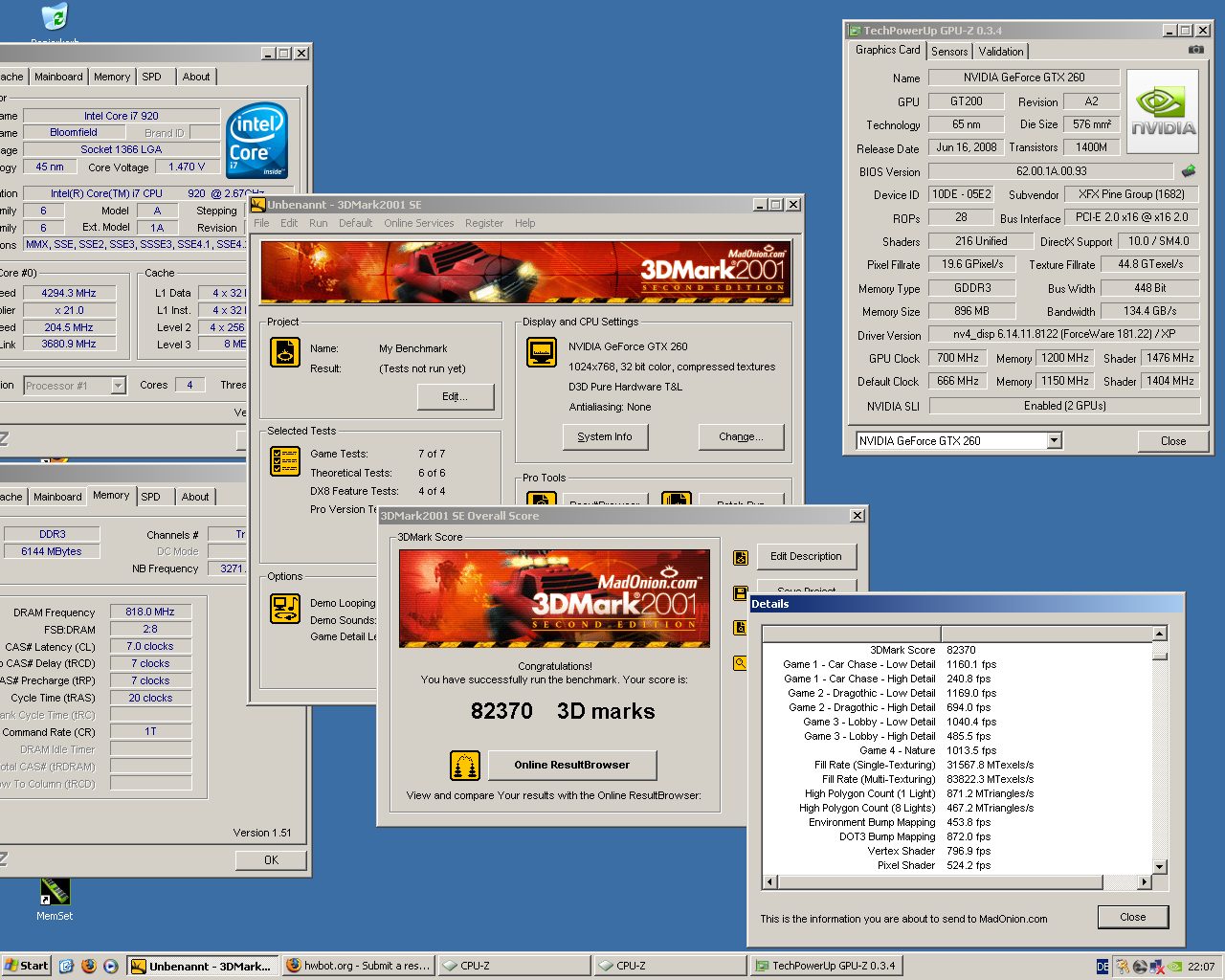Click the Start button

click(x=26, y=966)
